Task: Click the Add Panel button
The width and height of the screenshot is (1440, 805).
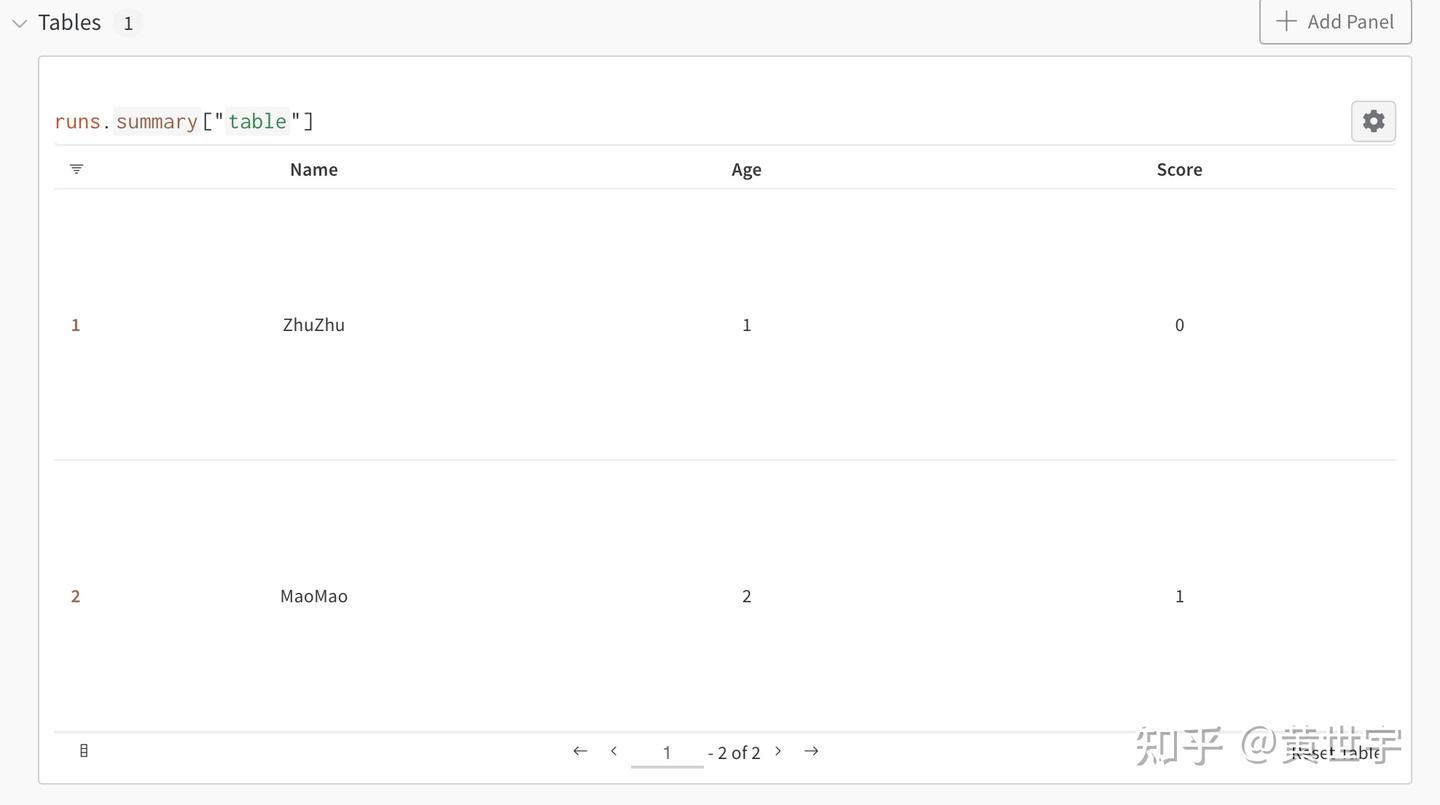Action: tap(1335, 21)
